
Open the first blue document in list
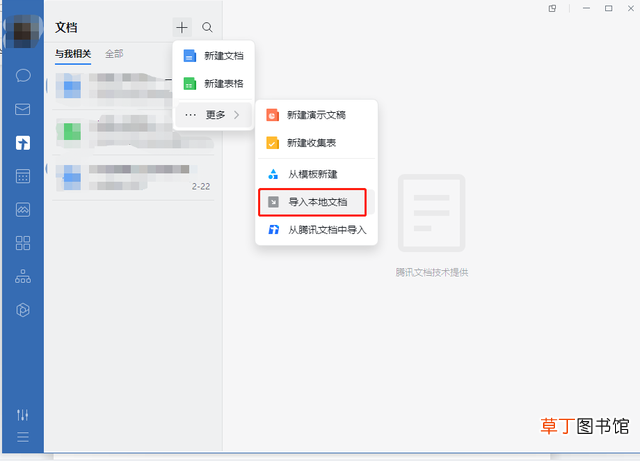coord(112,88)
